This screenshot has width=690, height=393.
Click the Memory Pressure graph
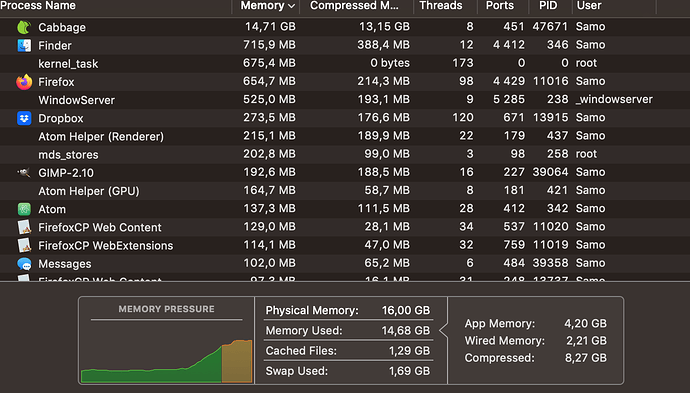pos(167,361)
